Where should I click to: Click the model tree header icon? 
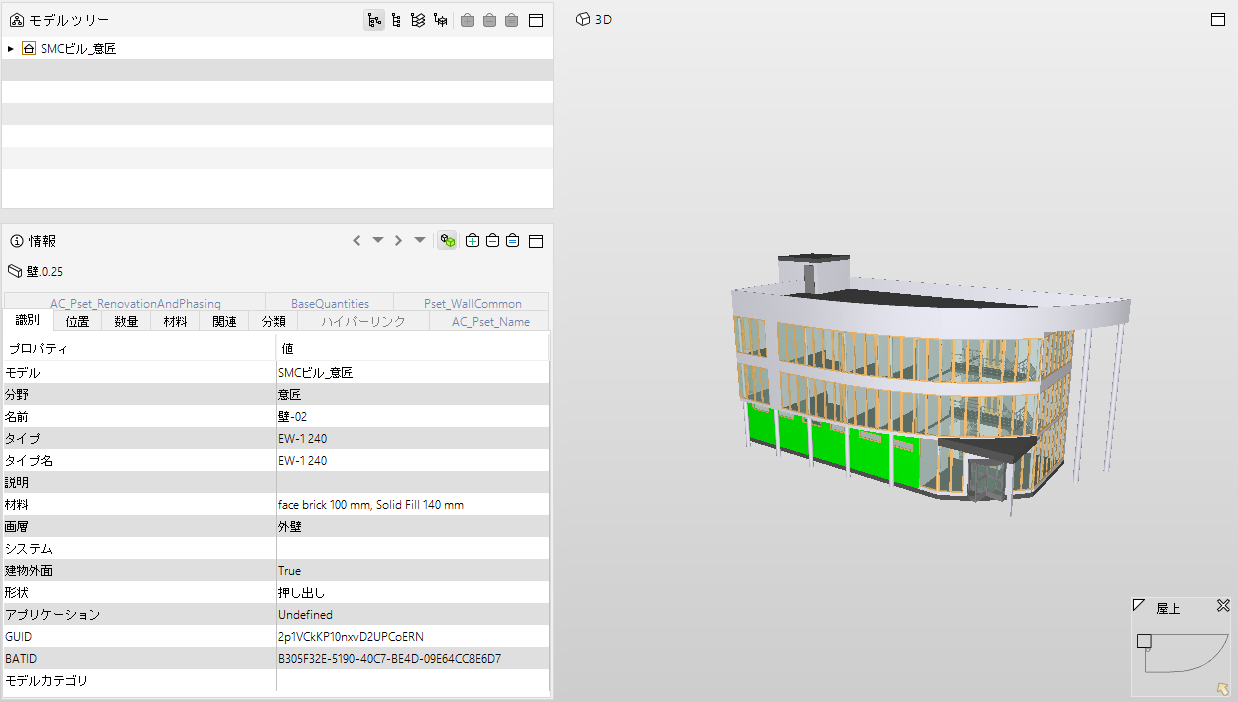(17, 20)
